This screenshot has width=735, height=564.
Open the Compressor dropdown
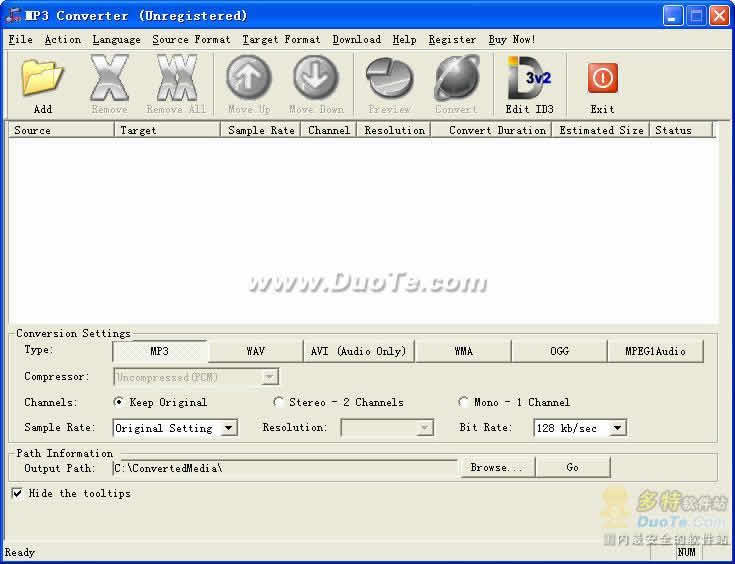coord(196,377)
